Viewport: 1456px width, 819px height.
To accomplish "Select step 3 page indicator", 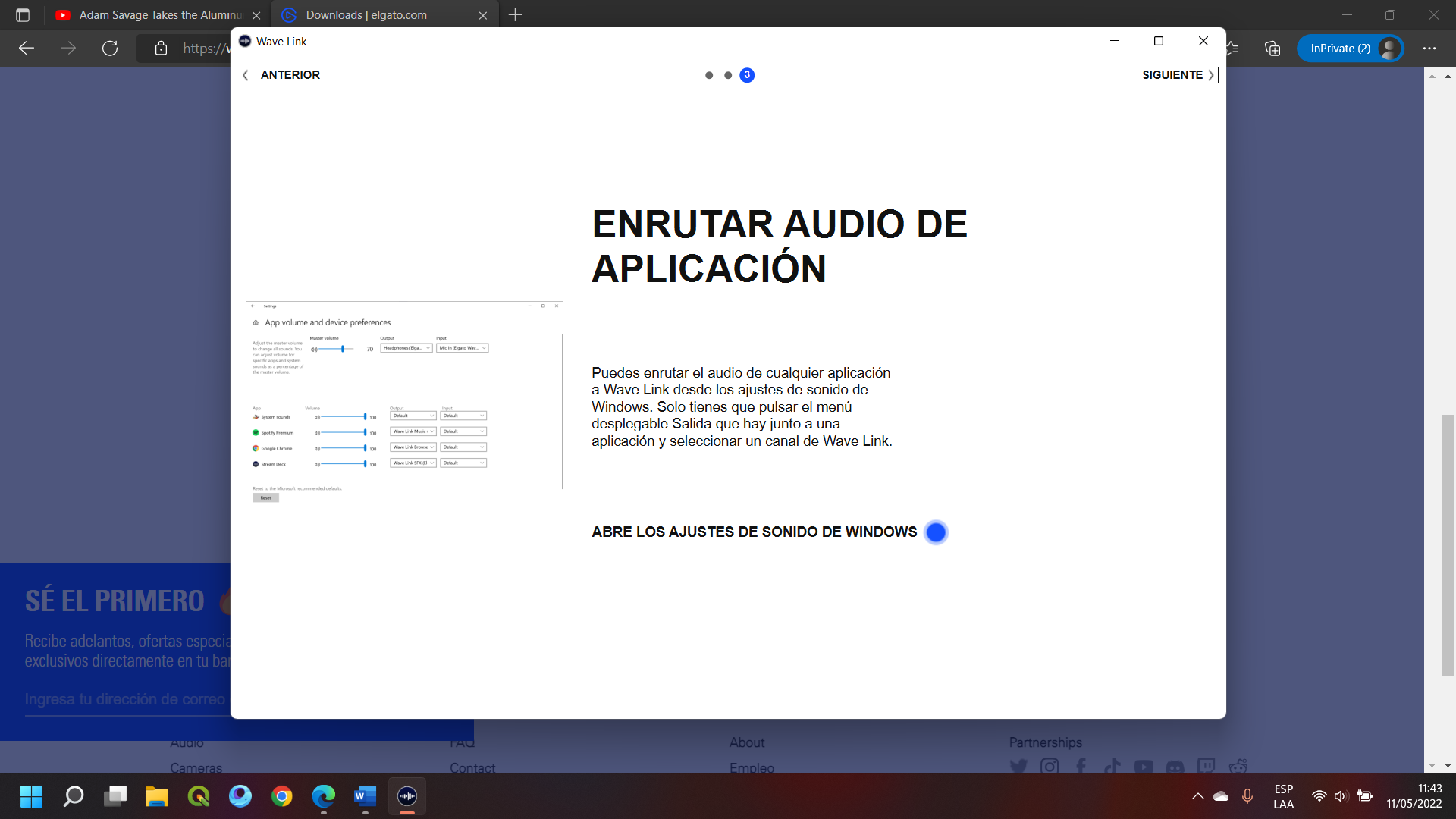I will pos(747,75).
